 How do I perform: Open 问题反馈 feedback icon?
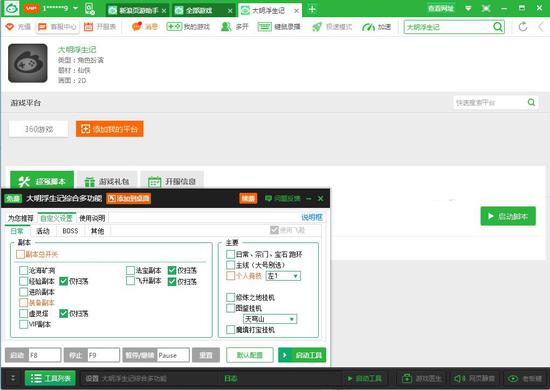coord(268,199)
